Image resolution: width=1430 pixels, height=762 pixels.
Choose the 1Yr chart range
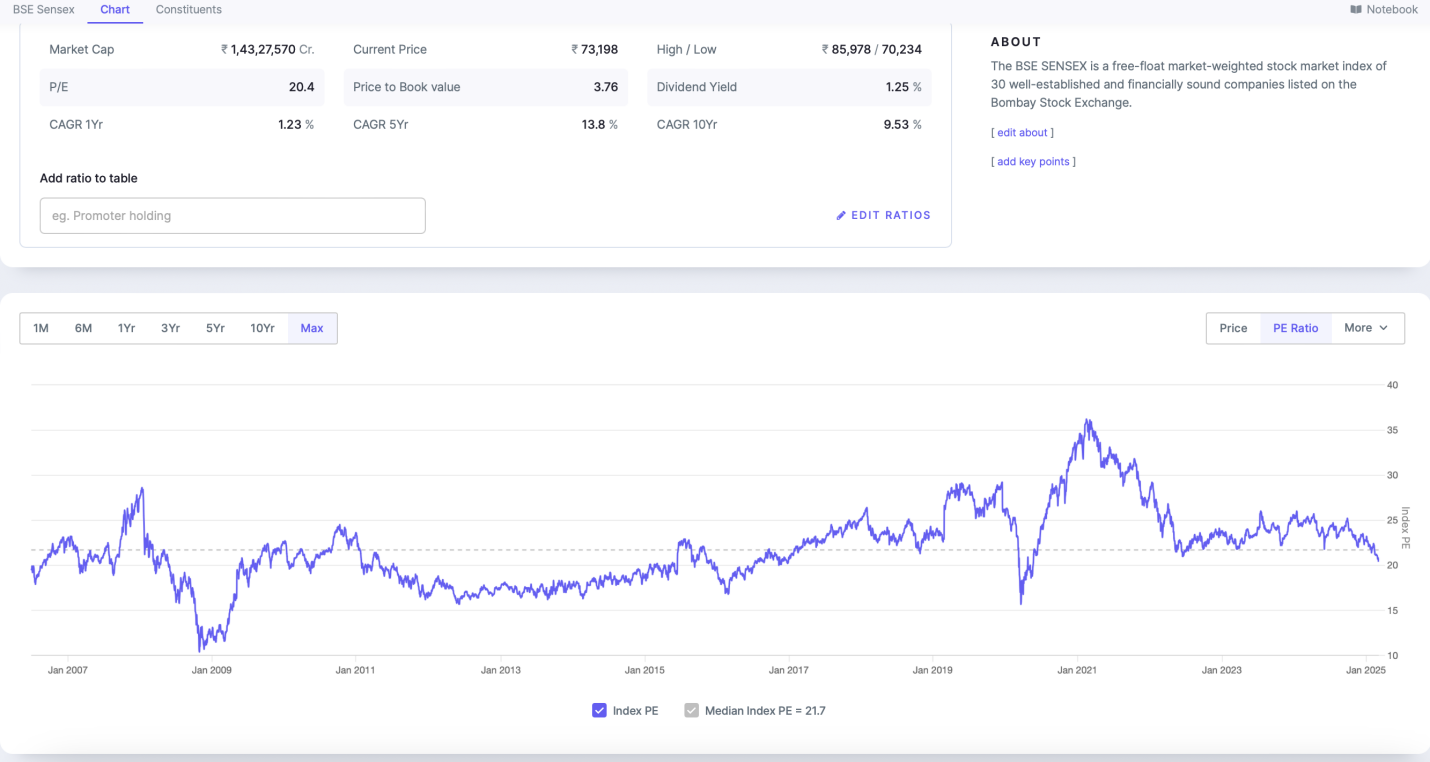pos(126,328)
